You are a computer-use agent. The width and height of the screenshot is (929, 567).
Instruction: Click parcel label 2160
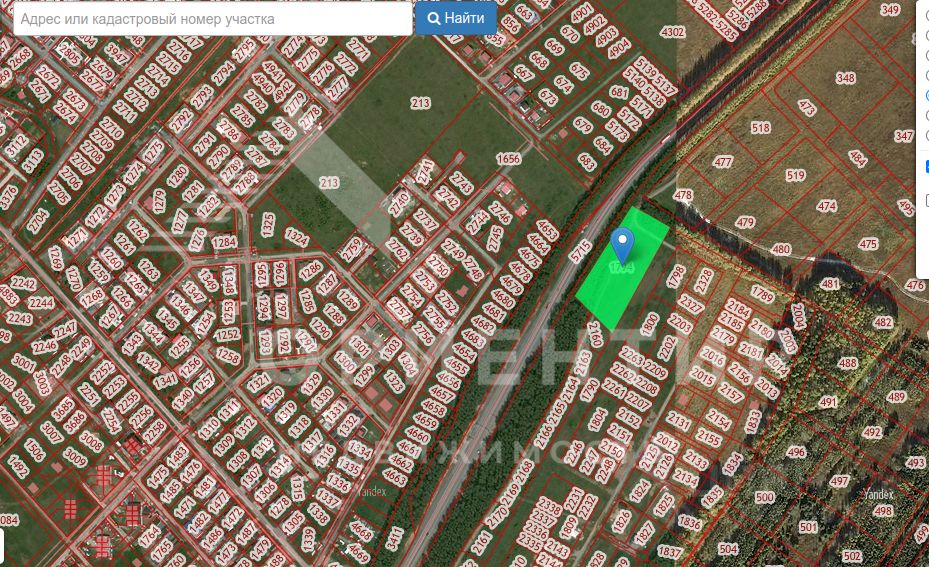click(595, 334)
